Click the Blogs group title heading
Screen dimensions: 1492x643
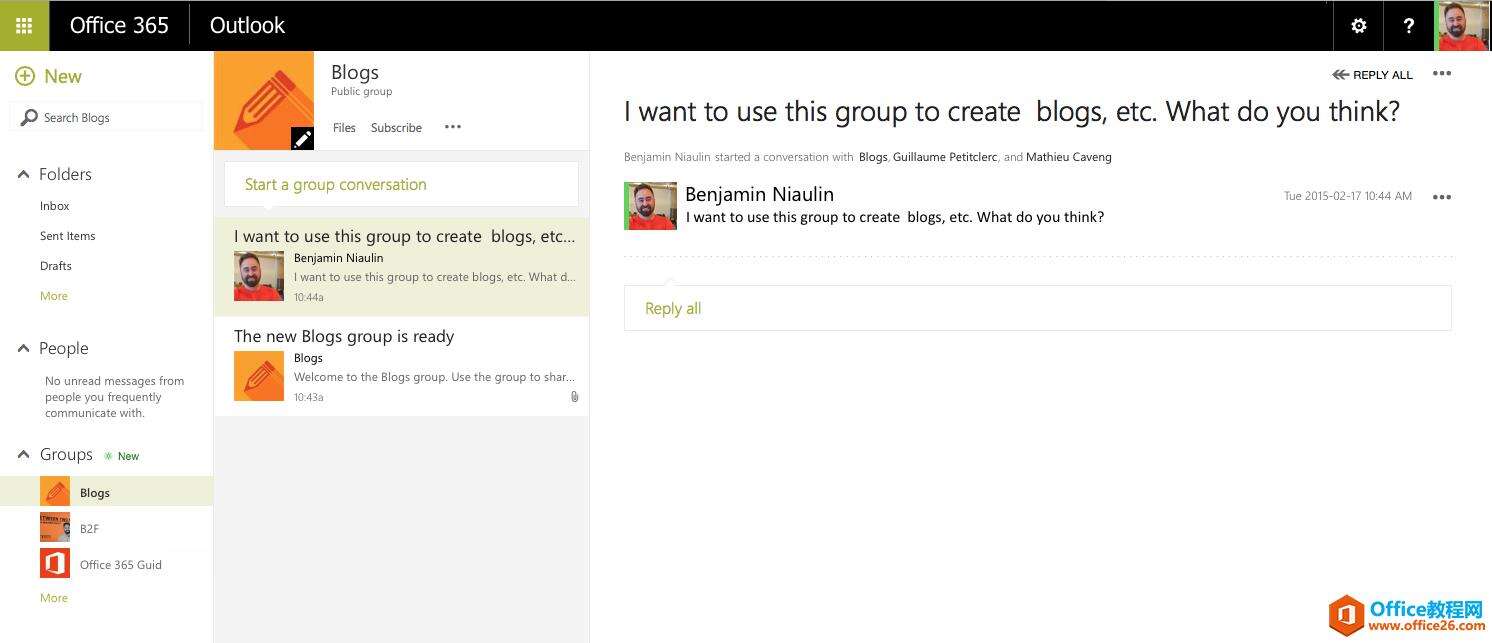355,72
